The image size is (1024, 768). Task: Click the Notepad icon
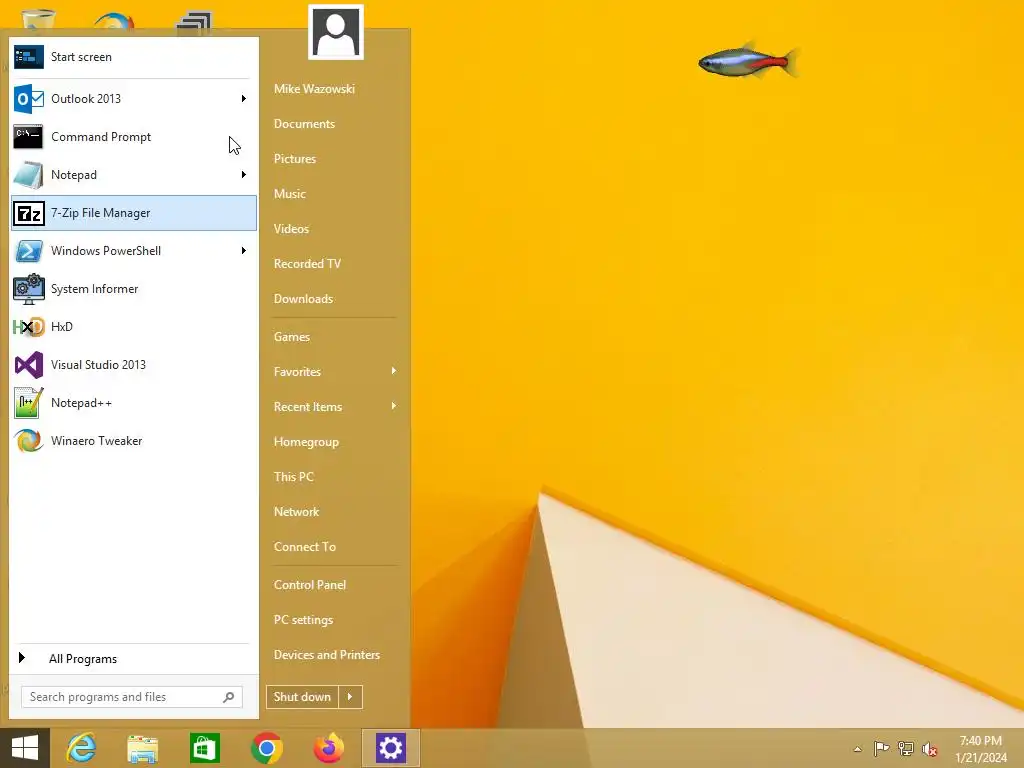pos(28,175)
